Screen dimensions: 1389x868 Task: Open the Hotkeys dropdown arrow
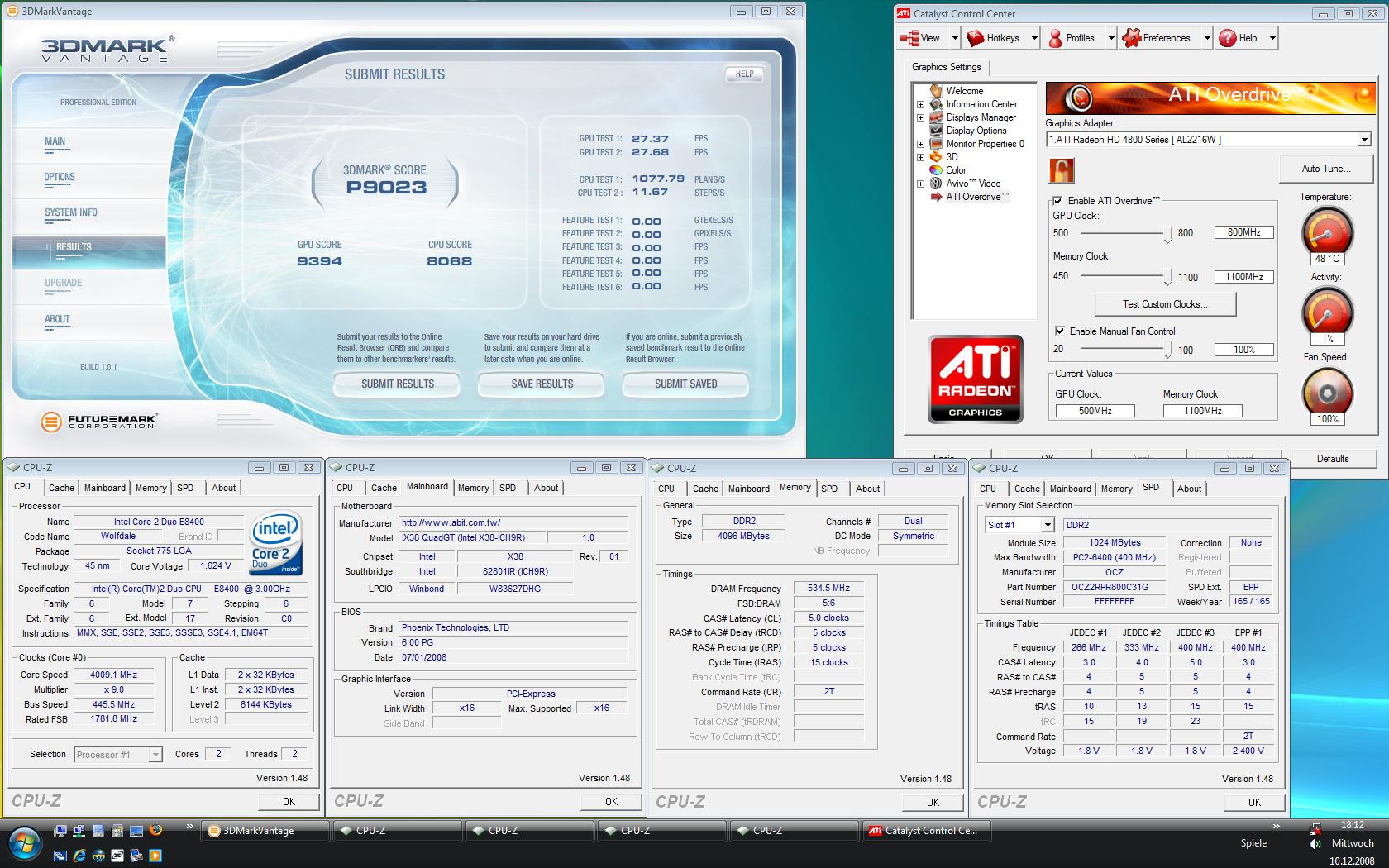(1033, 38)
